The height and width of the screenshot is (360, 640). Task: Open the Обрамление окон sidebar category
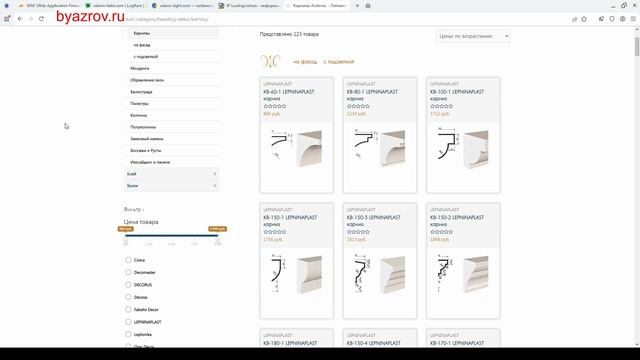click(x=147, y=80)
